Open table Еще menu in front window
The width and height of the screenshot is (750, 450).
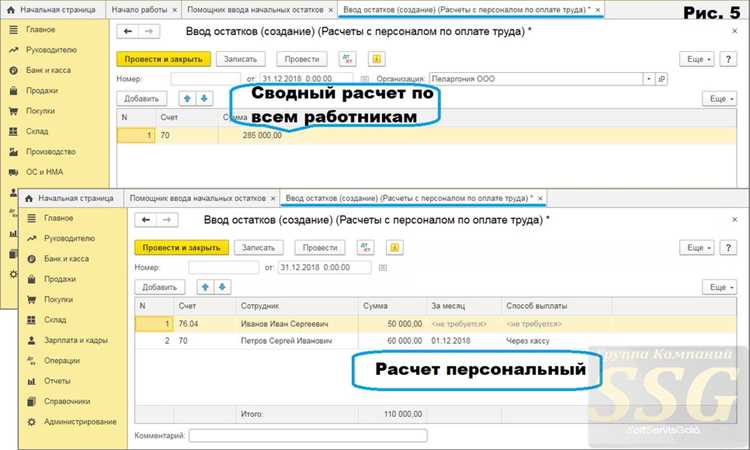tap(719, 287)
